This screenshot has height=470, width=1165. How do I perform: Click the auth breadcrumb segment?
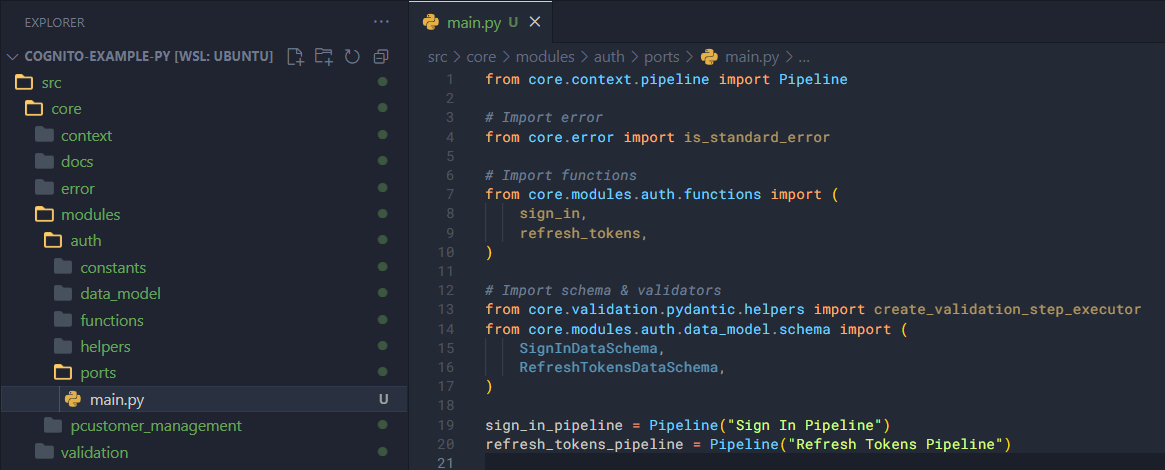[608, 57]
